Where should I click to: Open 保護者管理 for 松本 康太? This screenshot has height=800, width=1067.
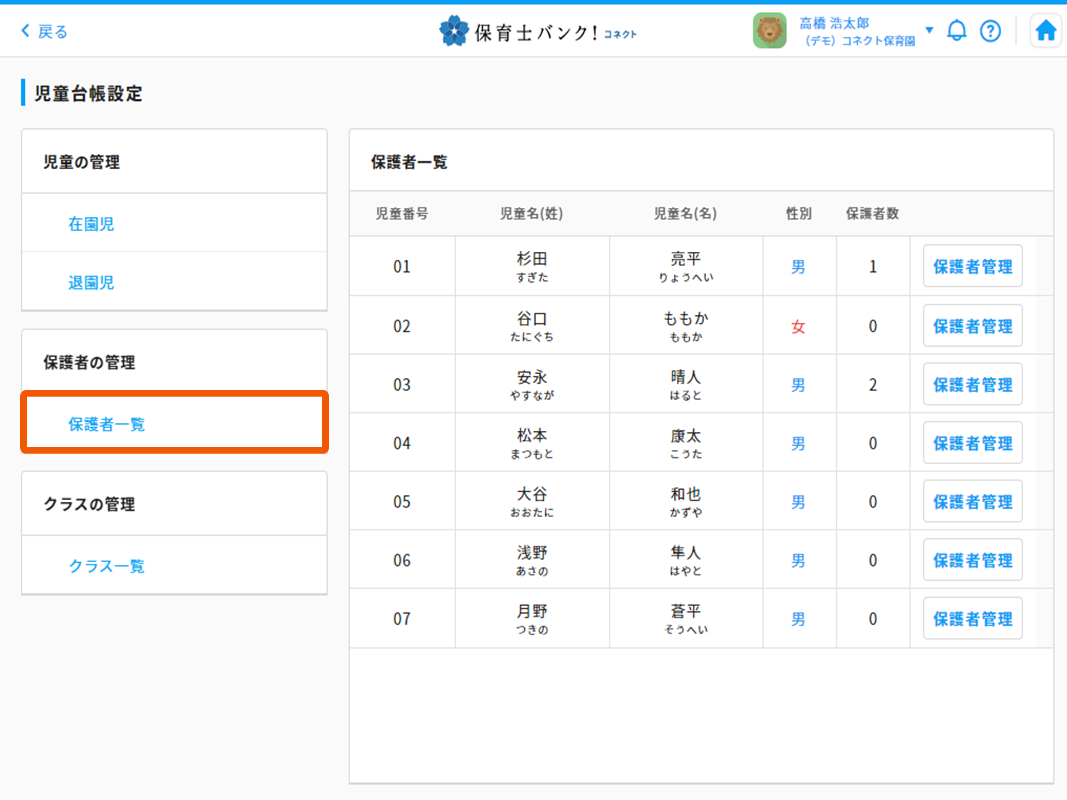pos(972,443)
